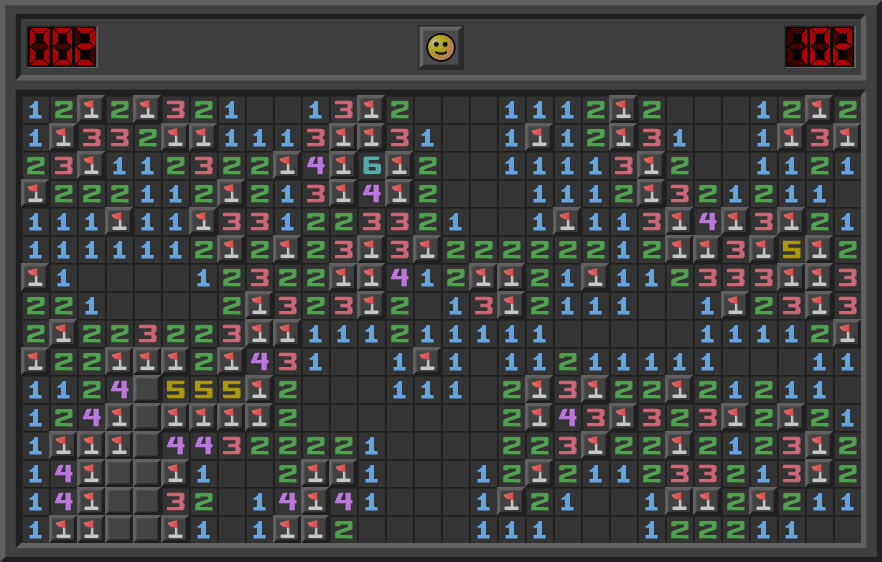Select the rightmost of the three adjacent yellow 5s

pos(232,389)
